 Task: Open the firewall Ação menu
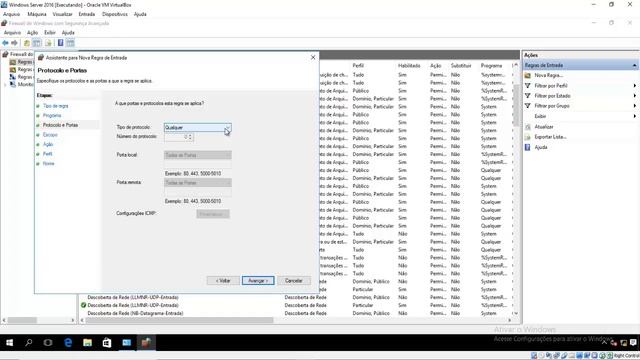coord(32,33)
